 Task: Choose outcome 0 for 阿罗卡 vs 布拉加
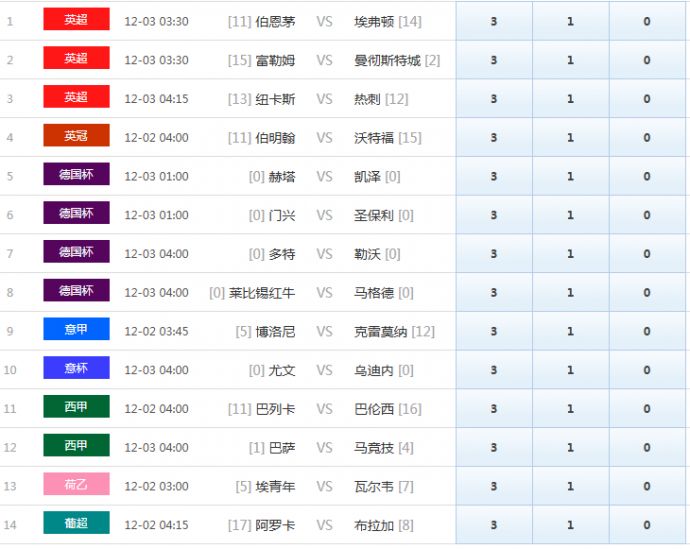click(647, 525)
